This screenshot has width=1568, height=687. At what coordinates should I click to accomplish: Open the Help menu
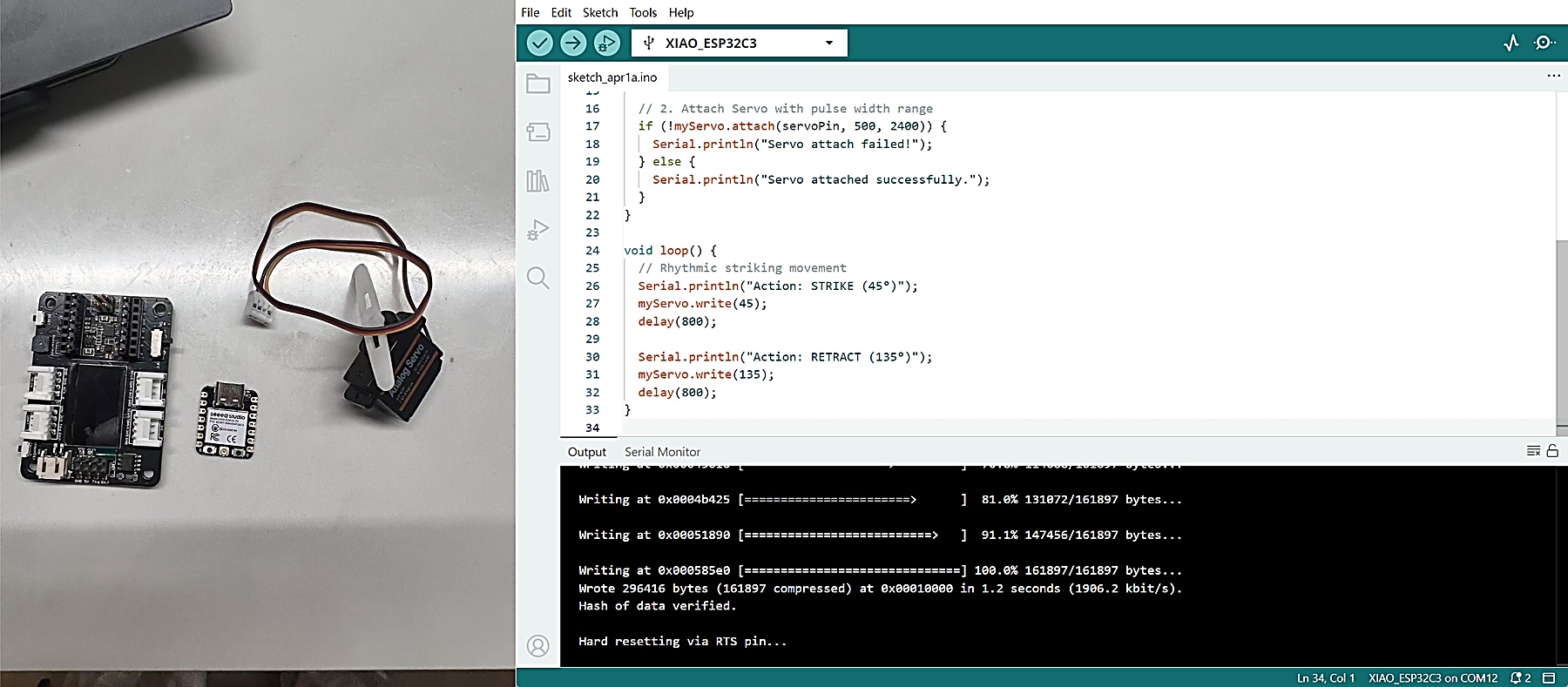[x=681, y=12]
